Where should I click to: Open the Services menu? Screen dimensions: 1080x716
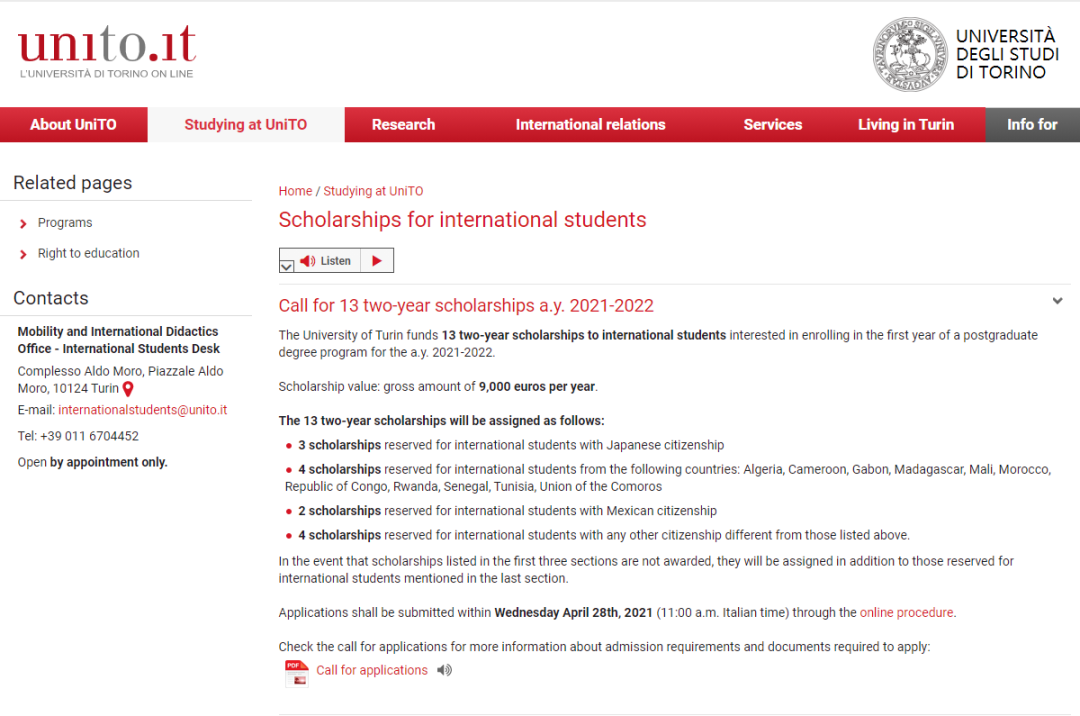coord(773,125)
